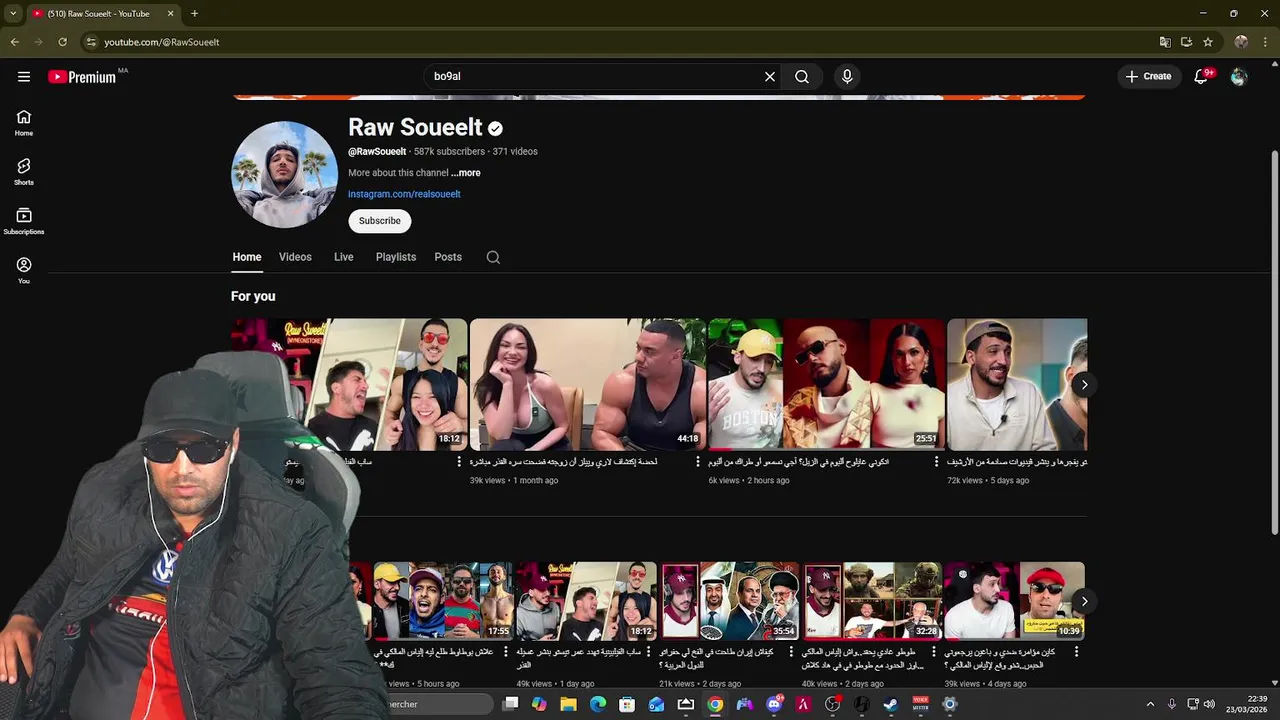The width and height of the screenshot is (1280, 720).
Task: Expand channel description with ...more
Action: tap(465, 173)
